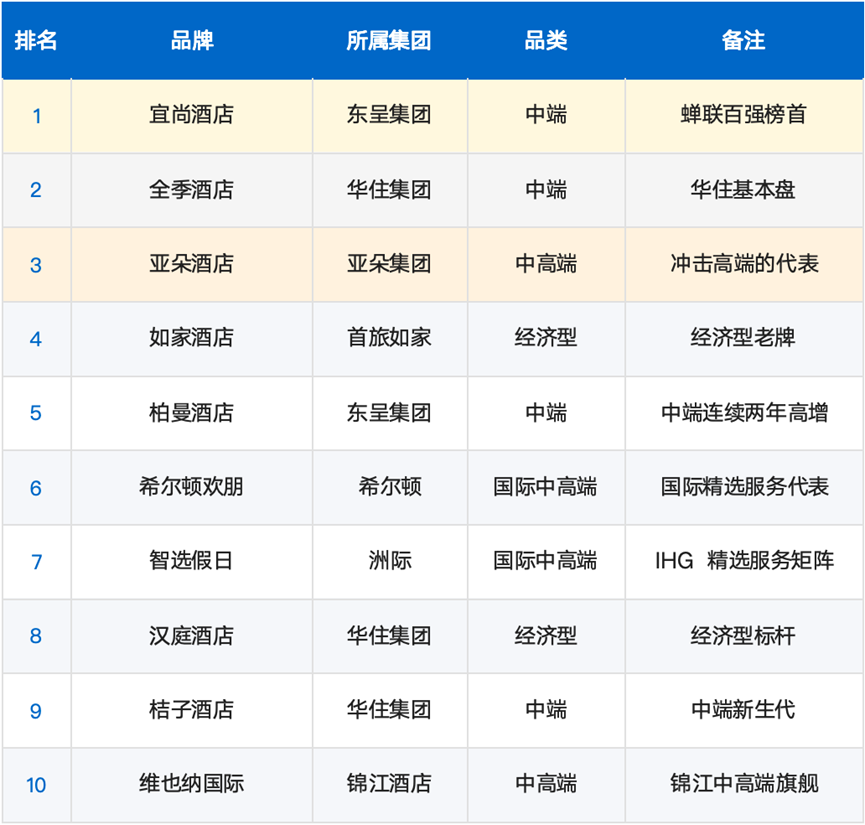Select the 维也纳国际 brand cell
Image resolution: width=865 pixels, height=825 pixels.
pos(191,784)
